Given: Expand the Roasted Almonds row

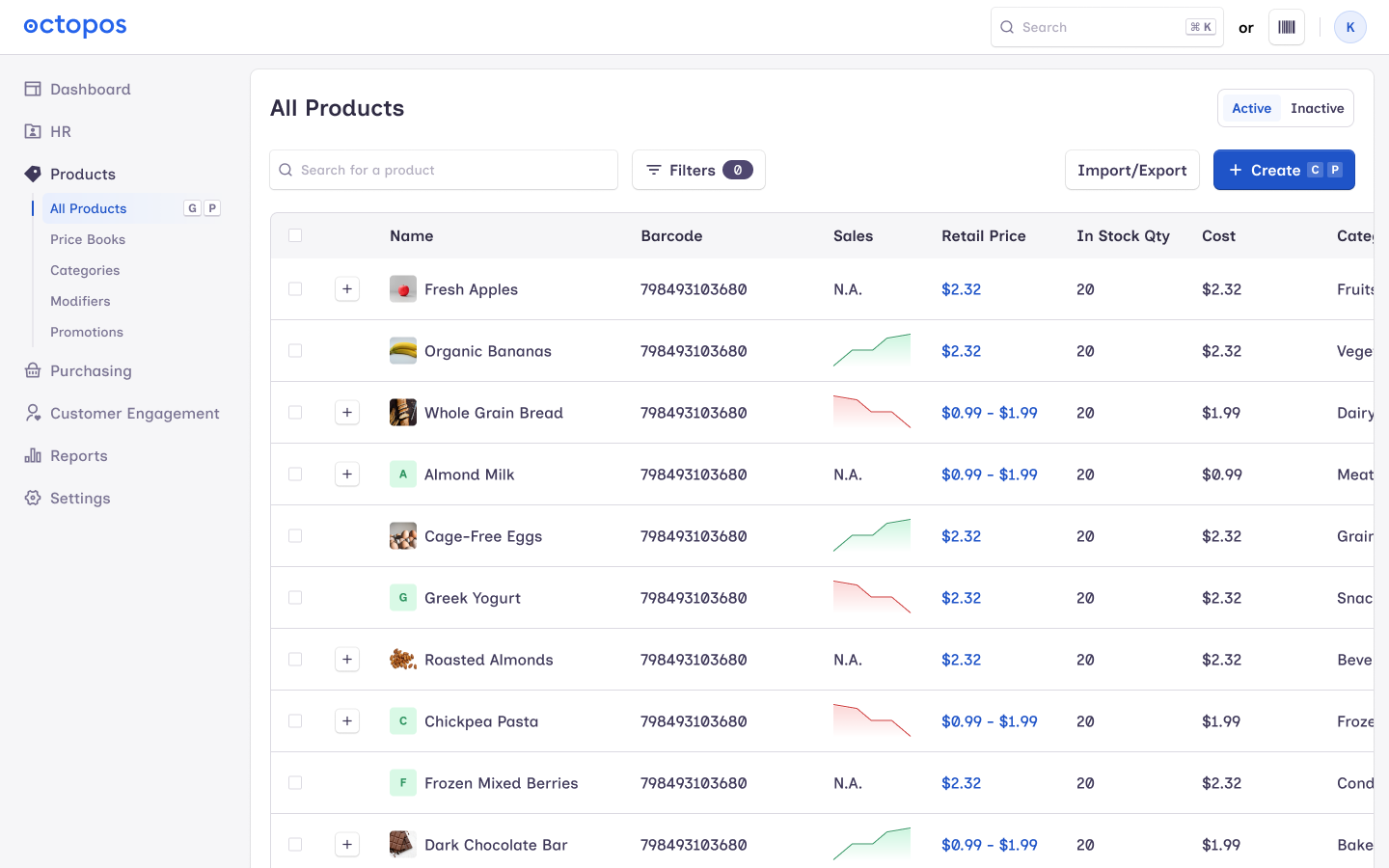Looking at the screenshot, I should point(347,660).
